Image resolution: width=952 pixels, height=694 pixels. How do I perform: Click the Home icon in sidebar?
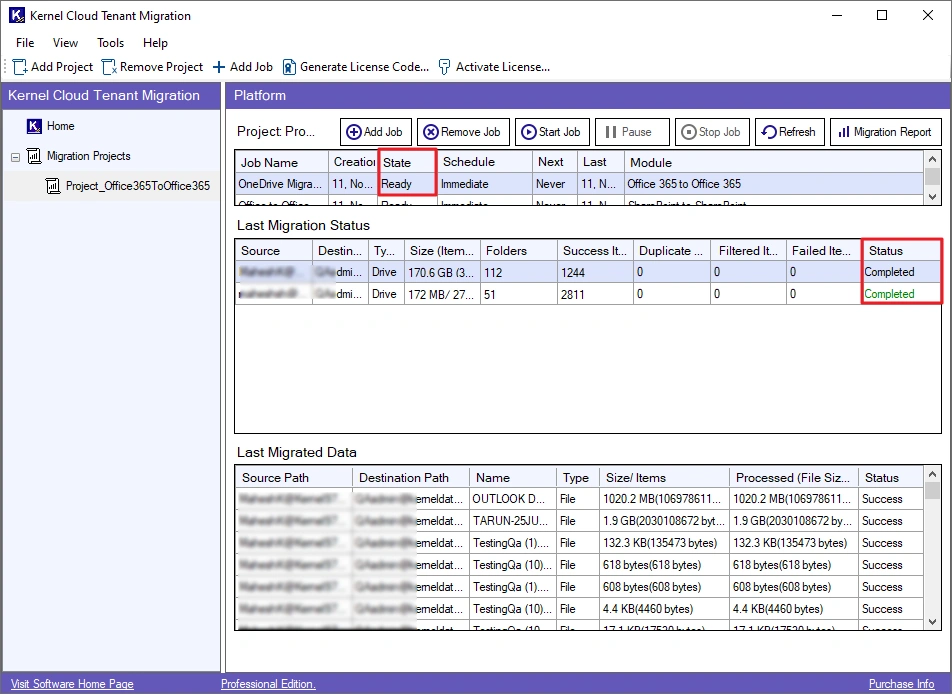tap(34, 126)
